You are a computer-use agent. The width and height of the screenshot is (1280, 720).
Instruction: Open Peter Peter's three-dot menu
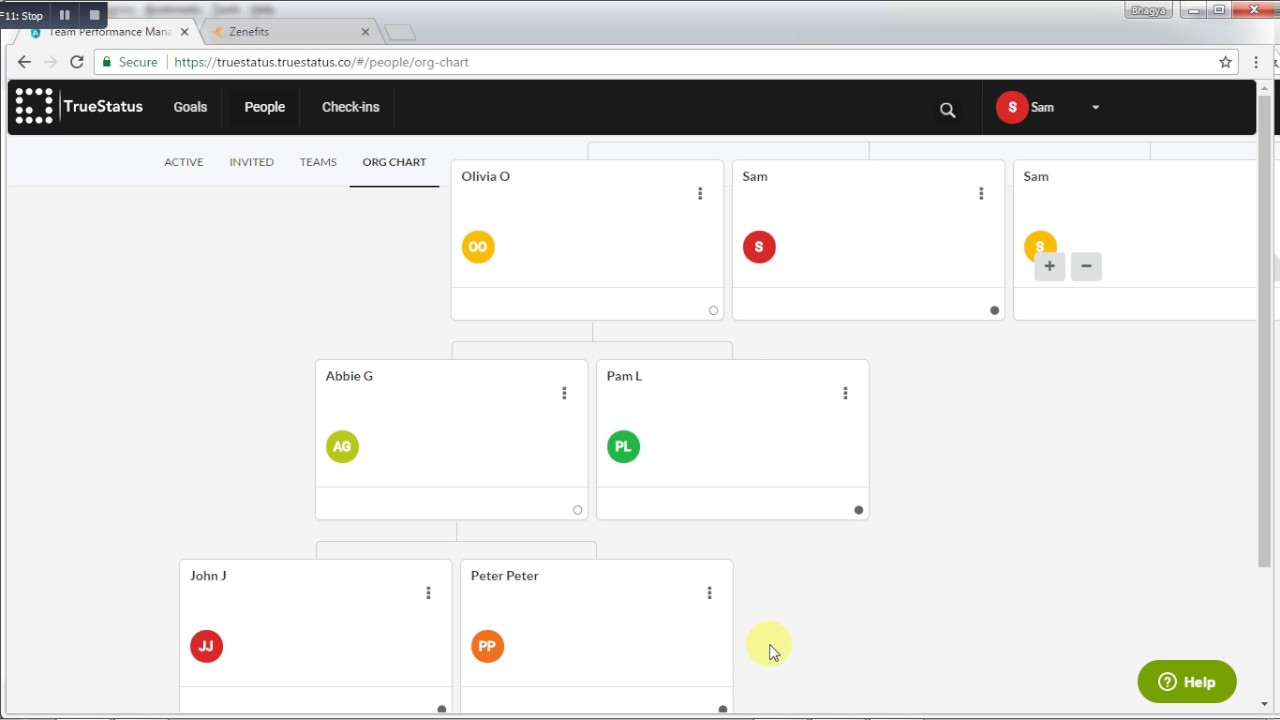coord(709,593)
